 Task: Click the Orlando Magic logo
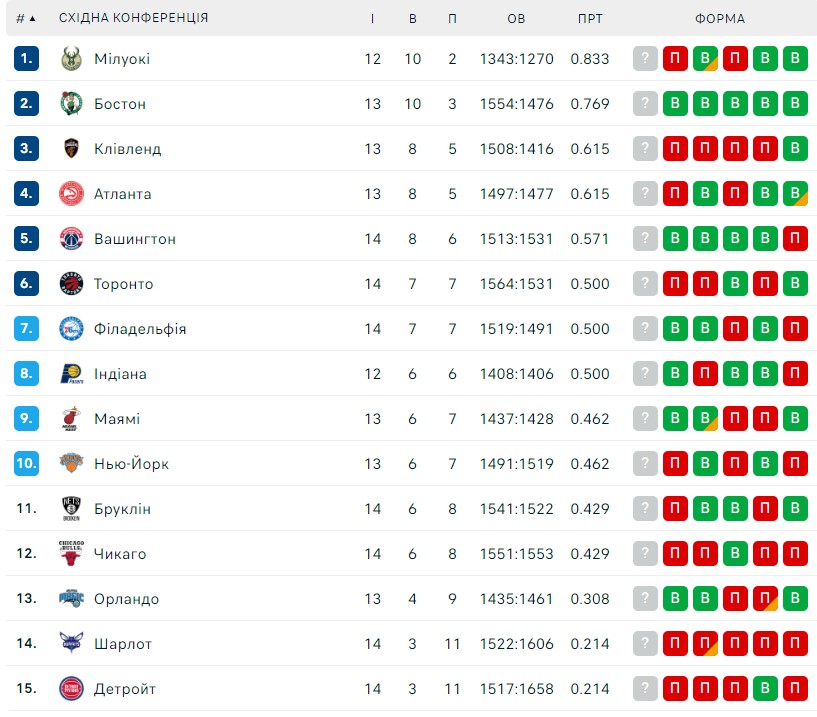71,598
